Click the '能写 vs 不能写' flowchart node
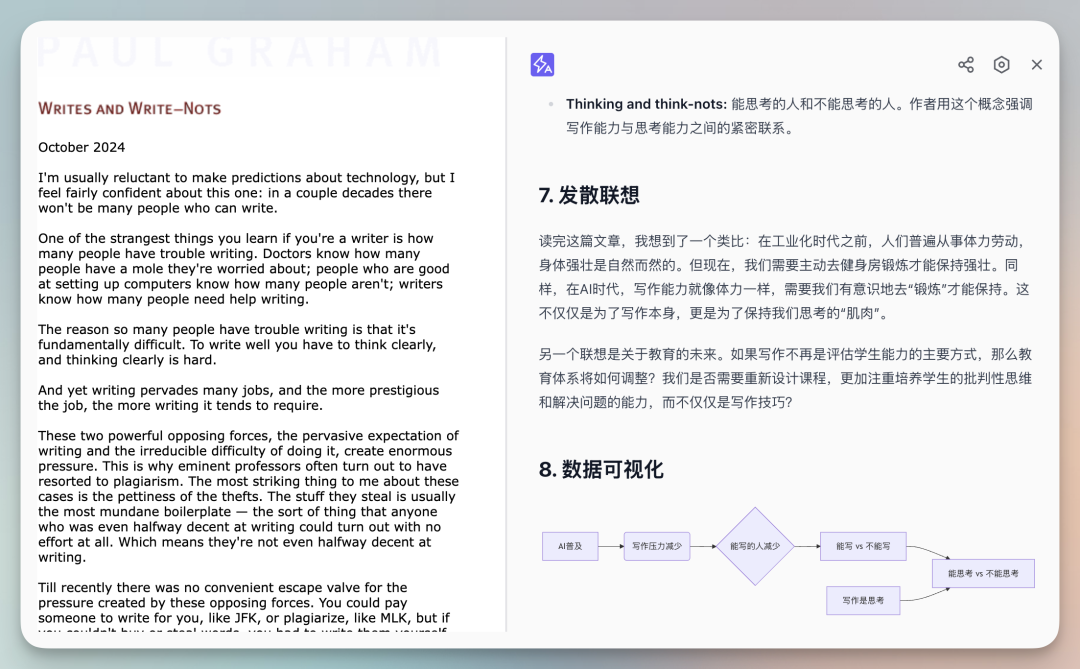 pos(863,546)
